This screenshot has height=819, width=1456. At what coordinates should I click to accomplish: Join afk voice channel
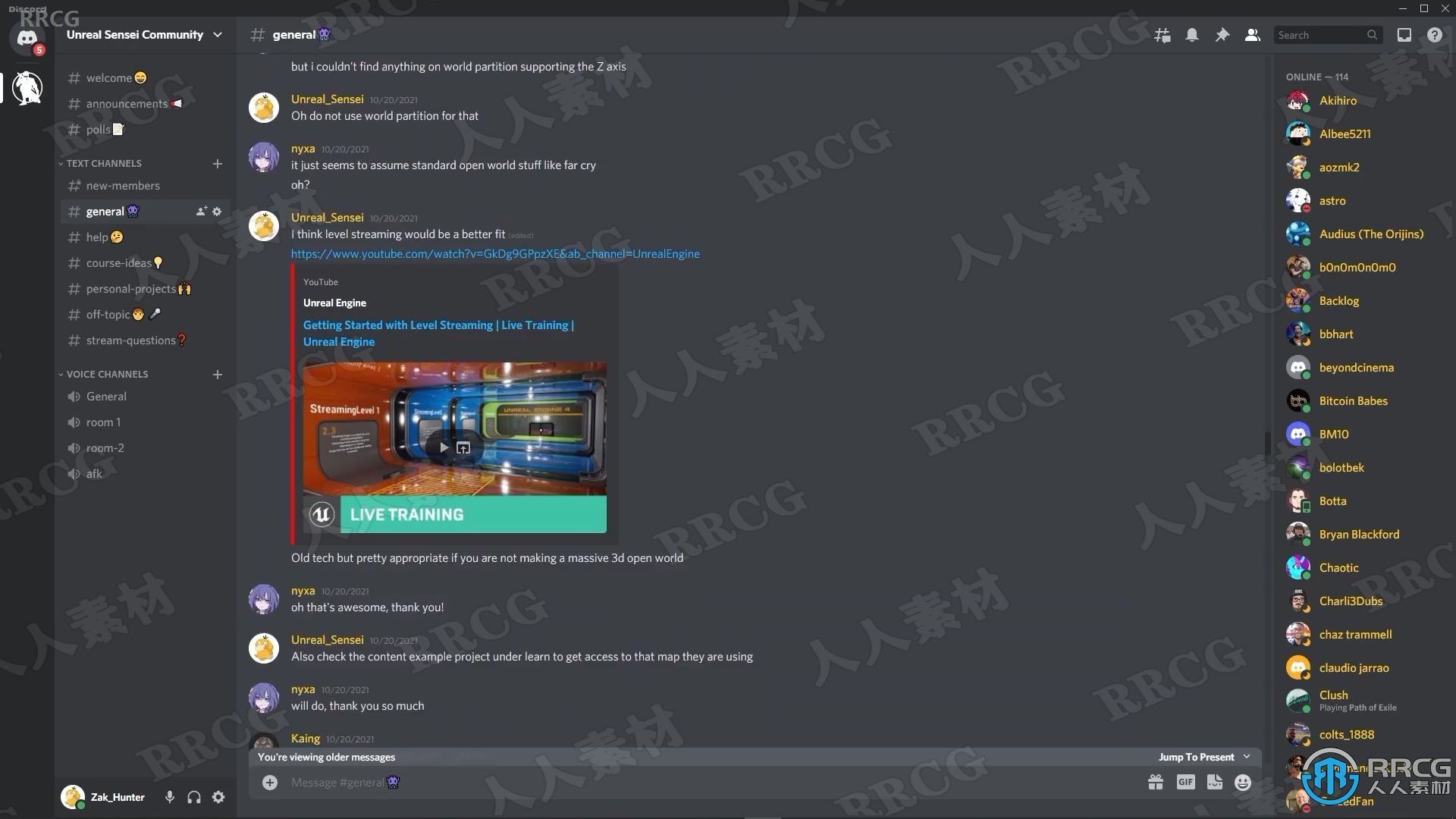(145, 474)
